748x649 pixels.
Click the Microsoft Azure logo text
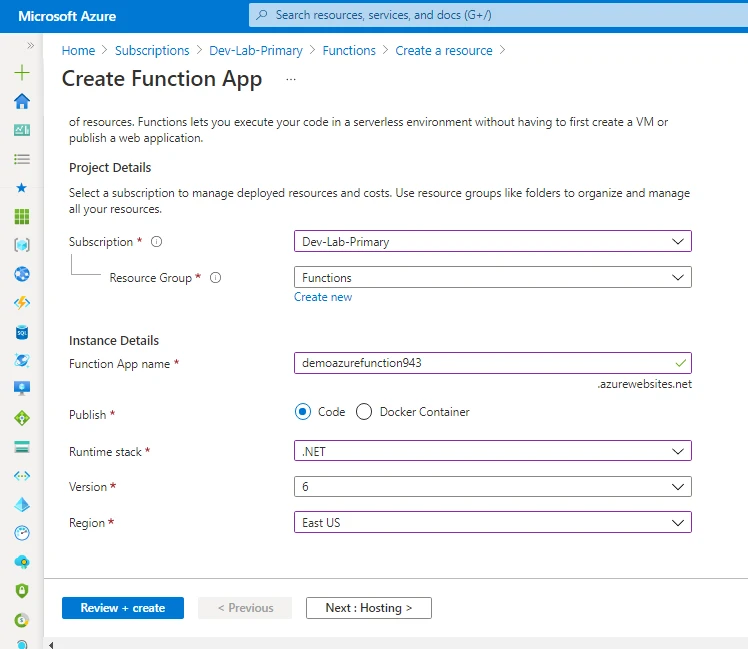(x=67, y=16)
